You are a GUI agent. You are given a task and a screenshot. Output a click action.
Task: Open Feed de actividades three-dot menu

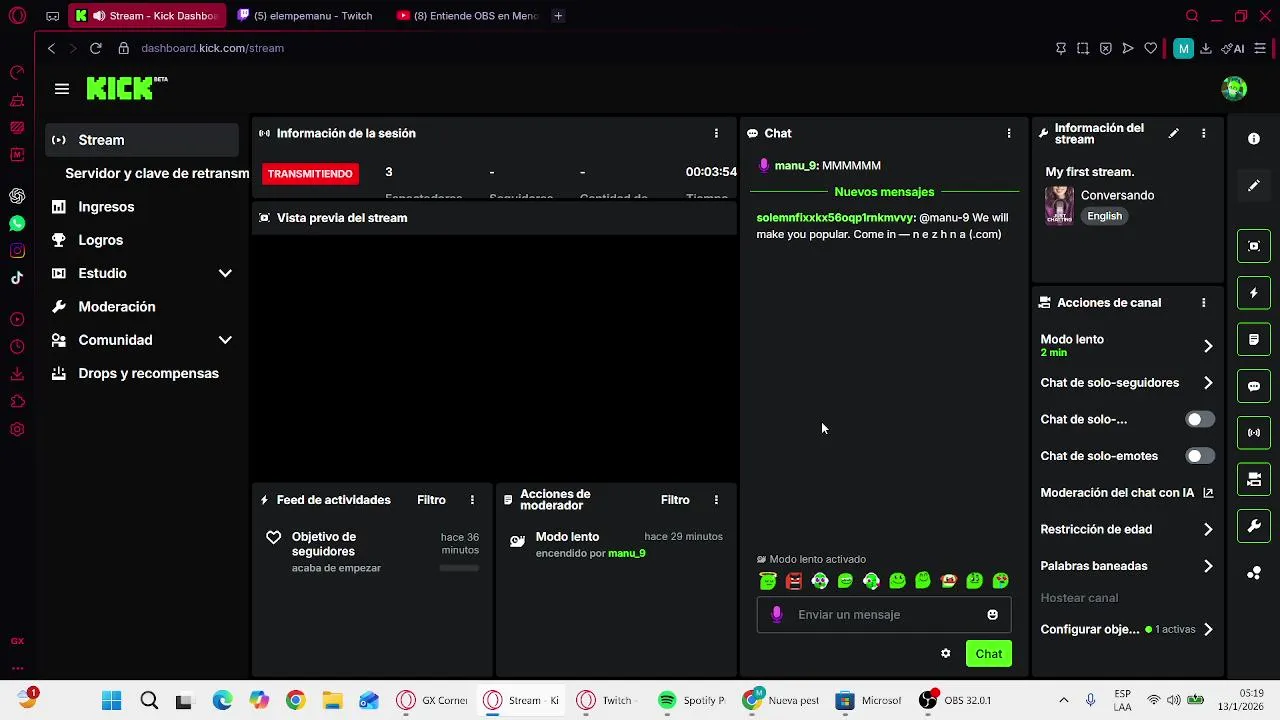472,500
